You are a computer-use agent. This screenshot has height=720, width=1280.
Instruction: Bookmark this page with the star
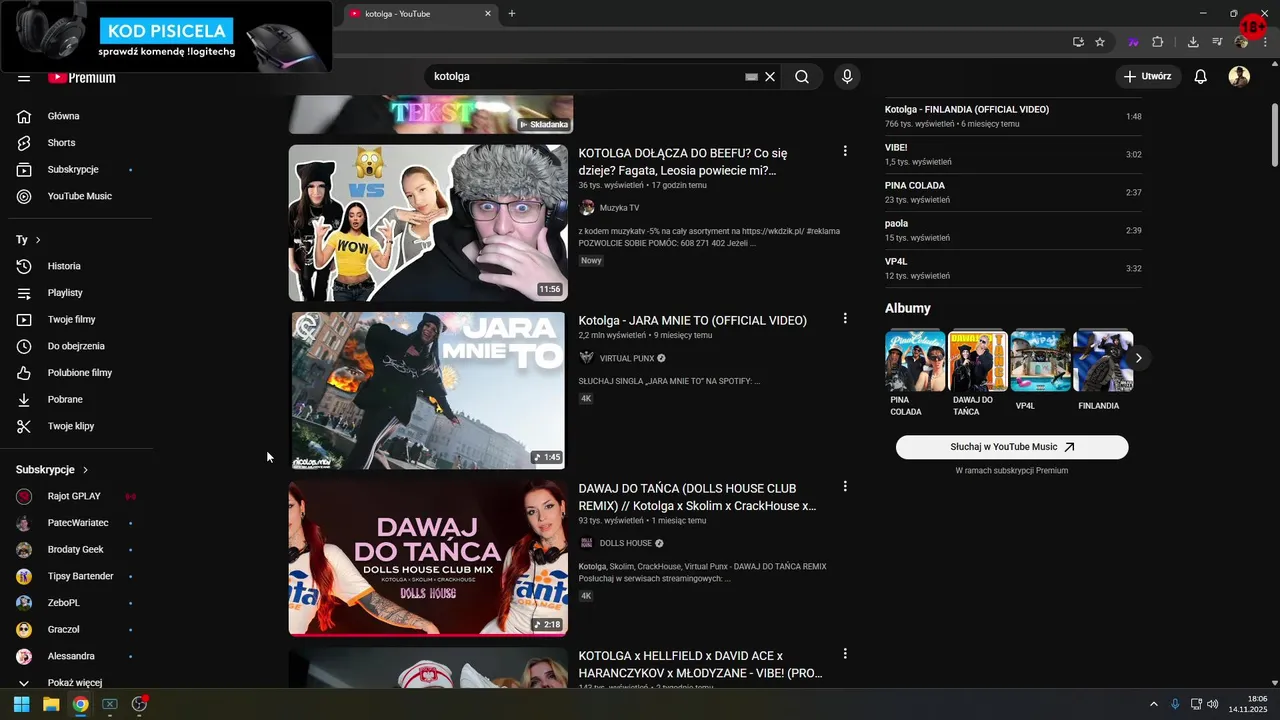pyautogui.click(x=1100, y=42)
